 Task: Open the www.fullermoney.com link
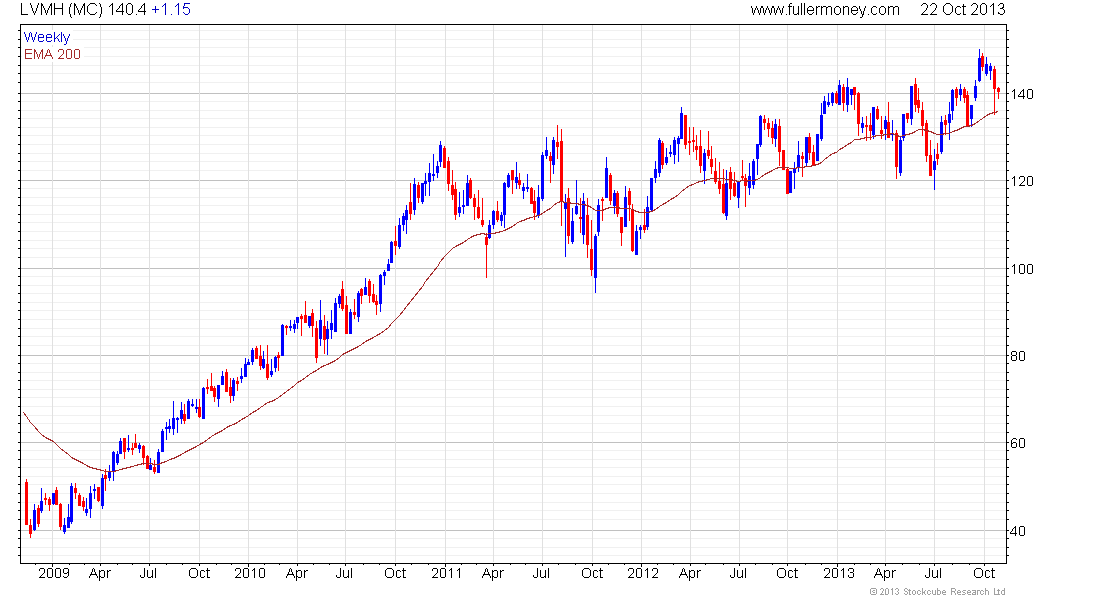point(825,10)
